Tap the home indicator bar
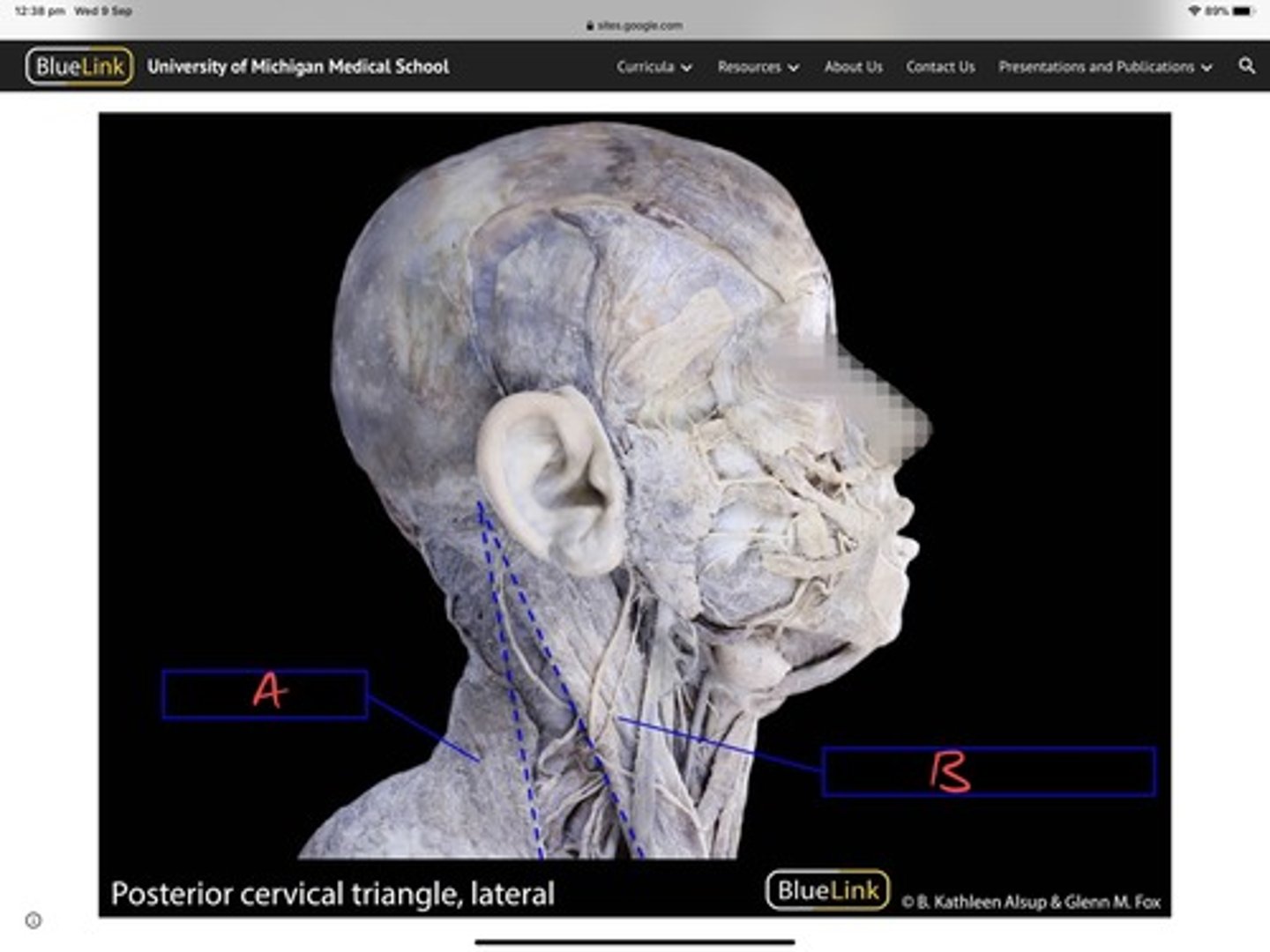Viewport: 1270px width, 952px height. coord(635,942)
